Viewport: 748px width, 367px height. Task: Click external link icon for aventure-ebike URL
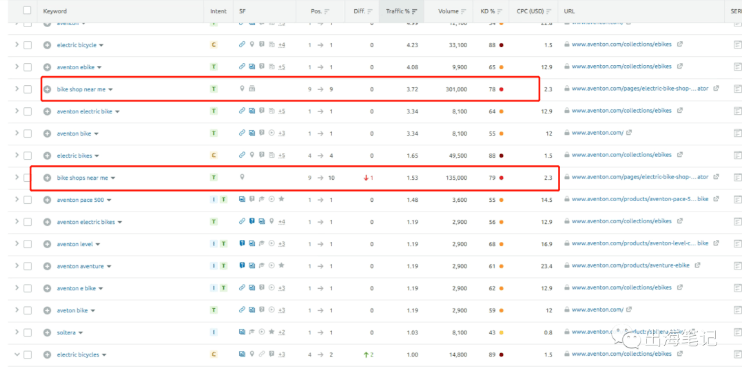(x=697, y=265)
